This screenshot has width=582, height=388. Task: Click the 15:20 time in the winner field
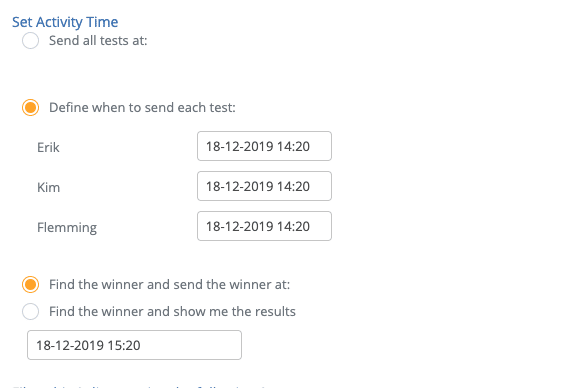(x=124, y=345)
